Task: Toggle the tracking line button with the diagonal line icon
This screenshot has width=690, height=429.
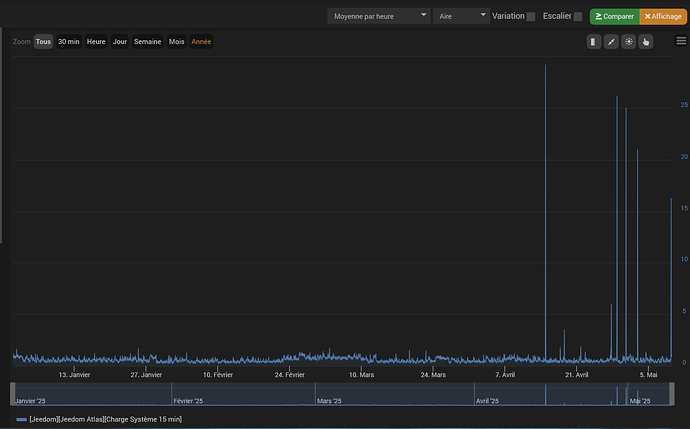Action: tap(611, 42)
